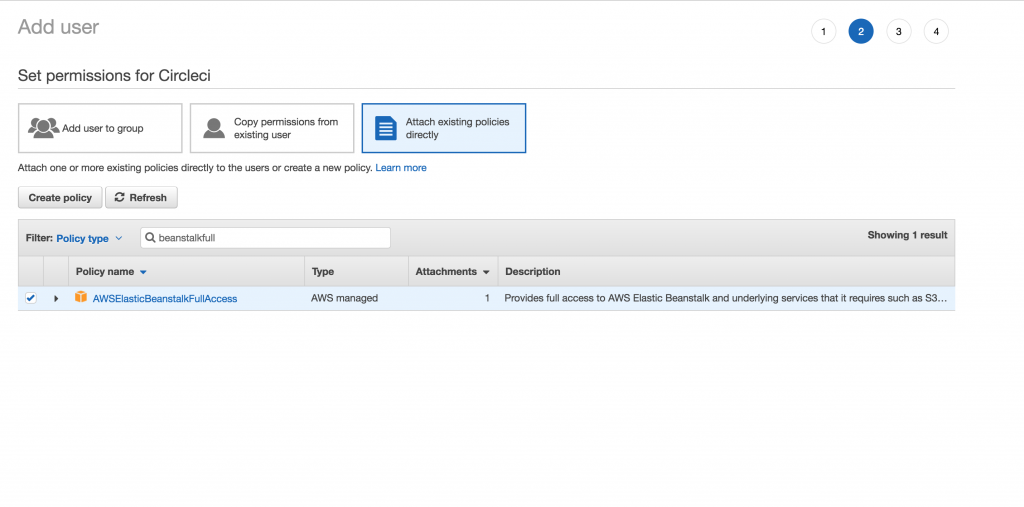Click the attachments count 1 cell
The width and height of the screenshot is (1024, 507).
(487, 298)
